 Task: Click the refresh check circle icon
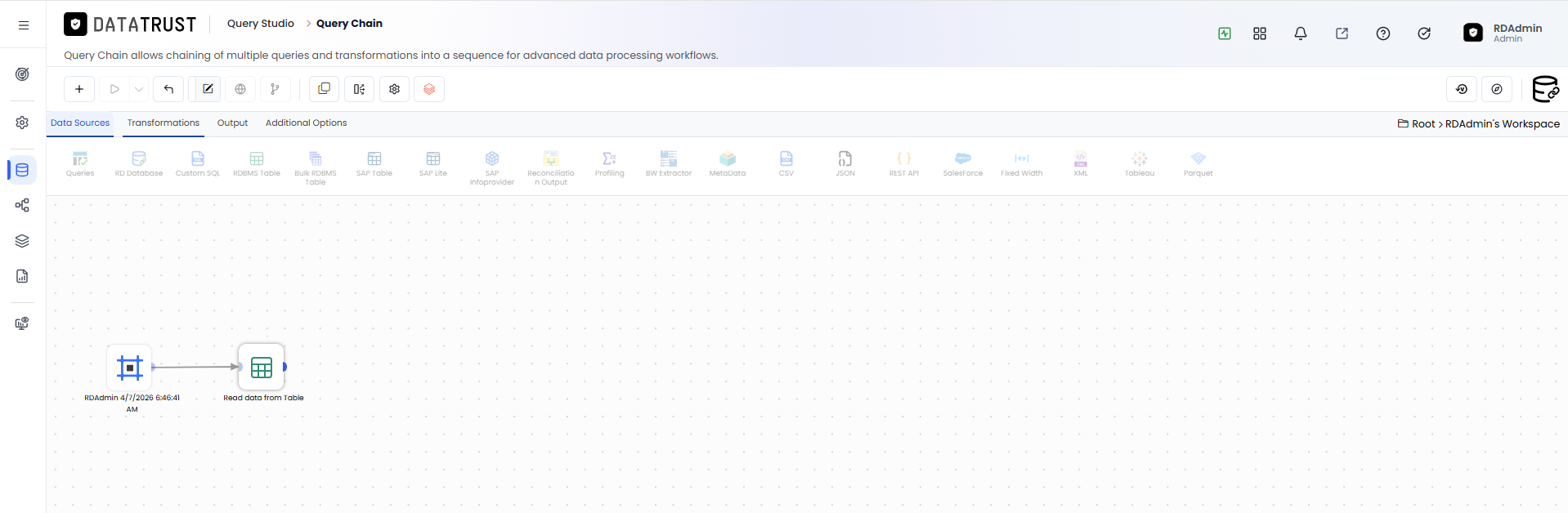tap(1424, 33)
